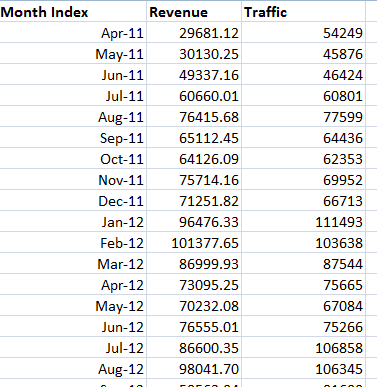Select traffic value 75266
377x387 pixels.
(x=303, y=327)
